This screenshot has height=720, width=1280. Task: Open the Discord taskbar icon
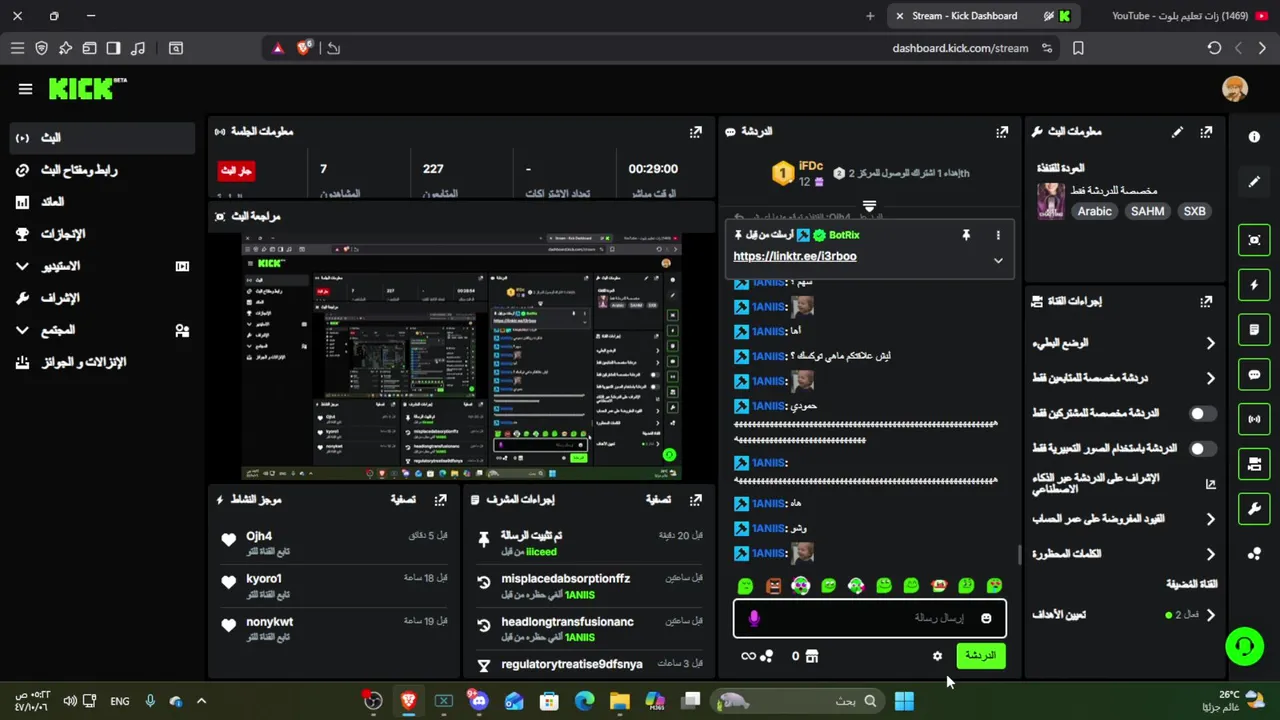coord(478,701)
